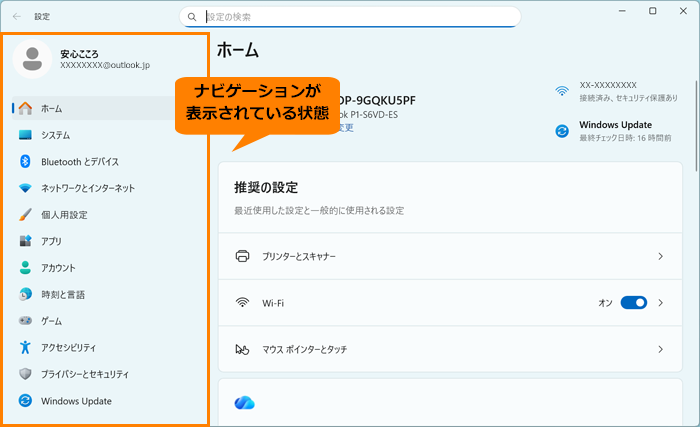Click the 最終チェック日時: 16 時間前 text
The image size is (700, 427).
625,138
